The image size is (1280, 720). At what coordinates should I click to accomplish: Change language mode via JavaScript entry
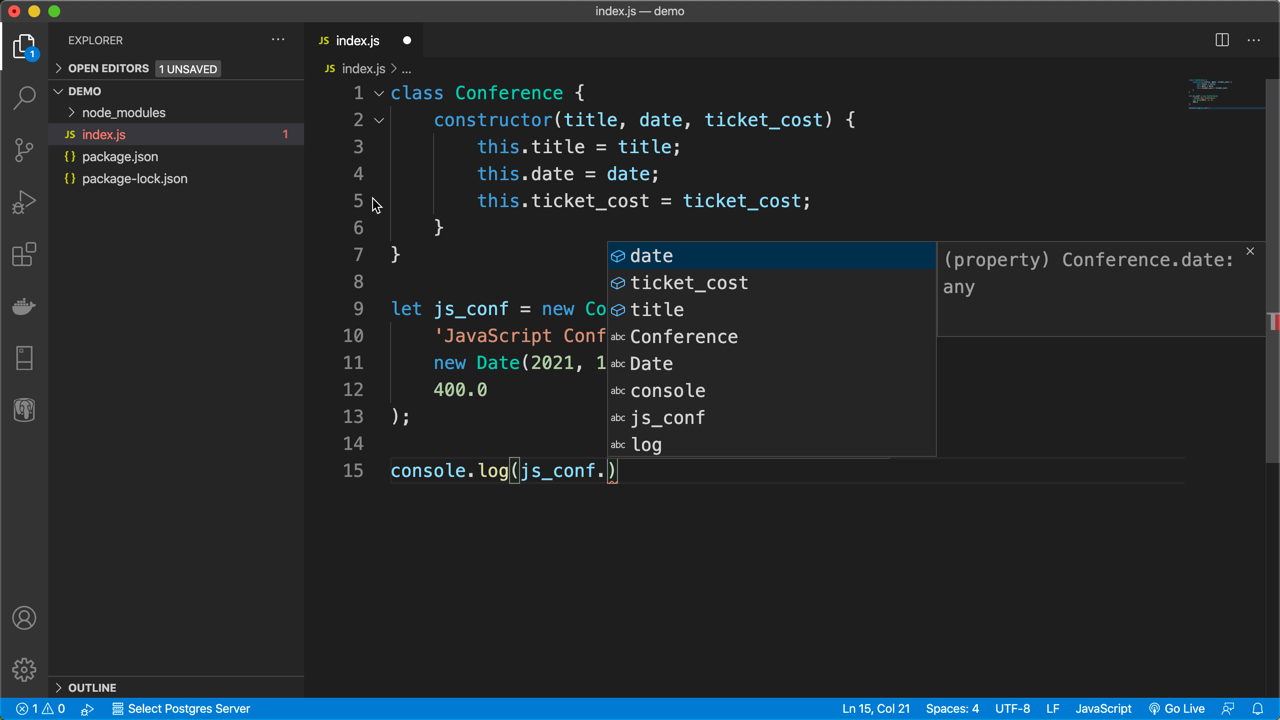1103,709
